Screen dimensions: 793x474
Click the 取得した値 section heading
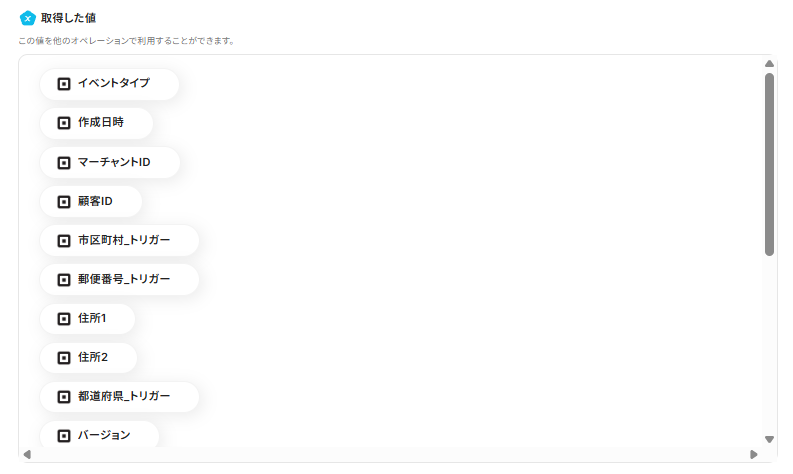68,18
